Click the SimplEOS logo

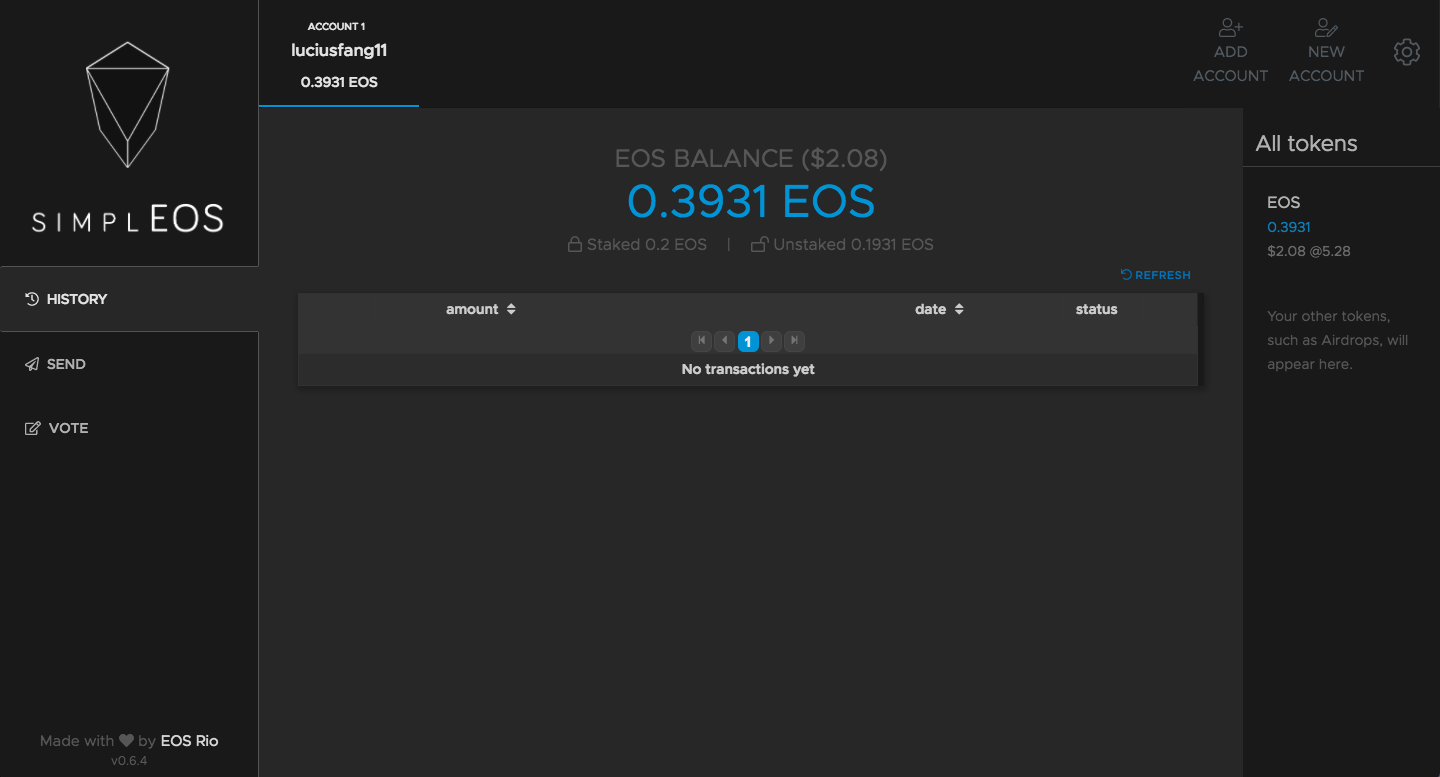click(x=128, y=135)
